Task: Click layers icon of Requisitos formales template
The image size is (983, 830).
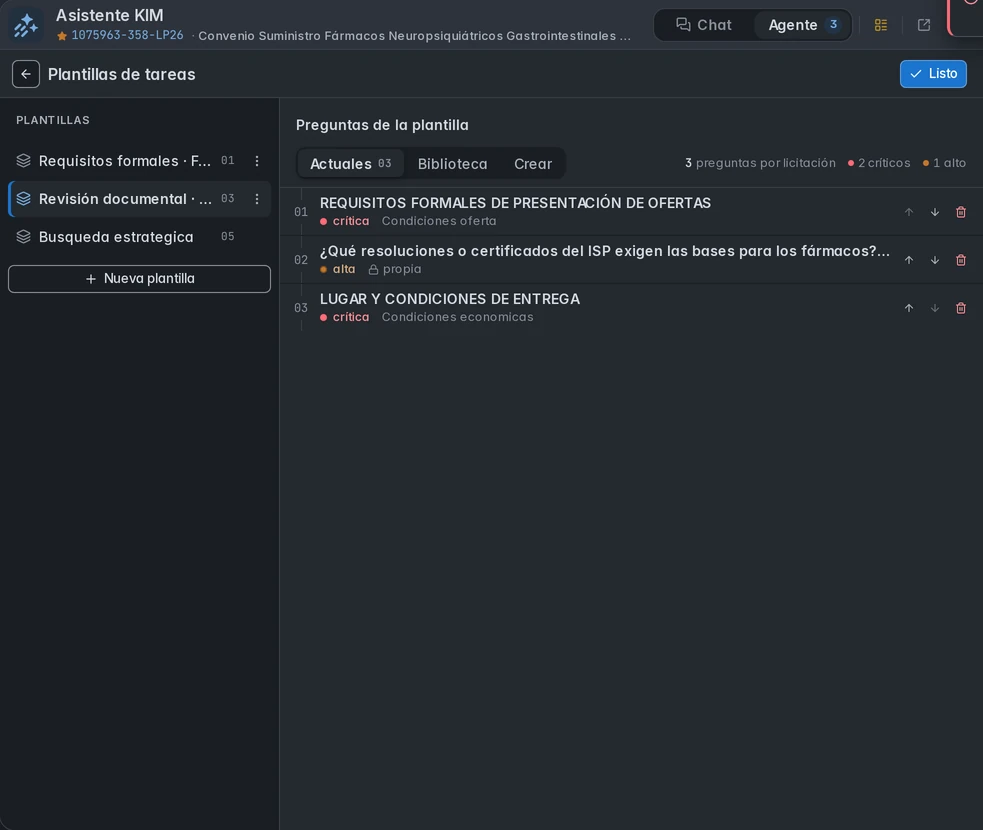Action: [x=23, y=161]
